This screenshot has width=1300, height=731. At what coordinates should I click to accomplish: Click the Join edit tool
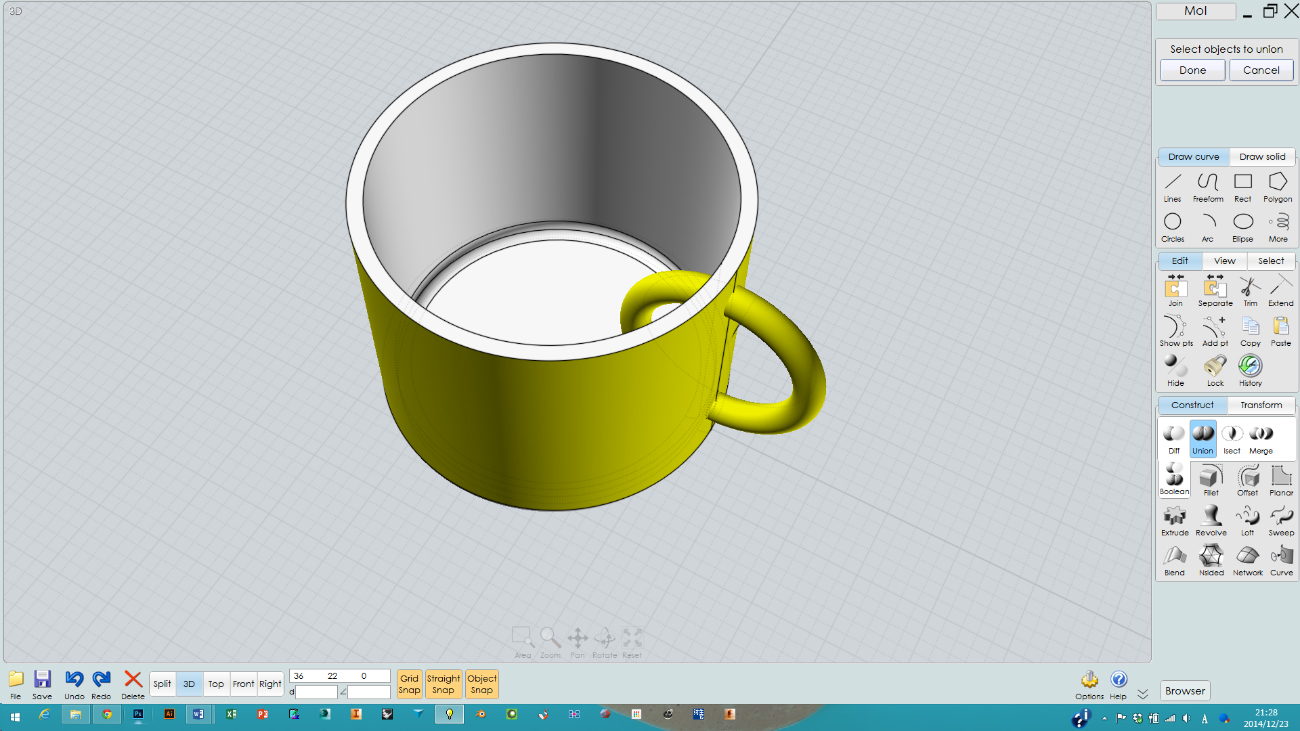coord(1175,290)
